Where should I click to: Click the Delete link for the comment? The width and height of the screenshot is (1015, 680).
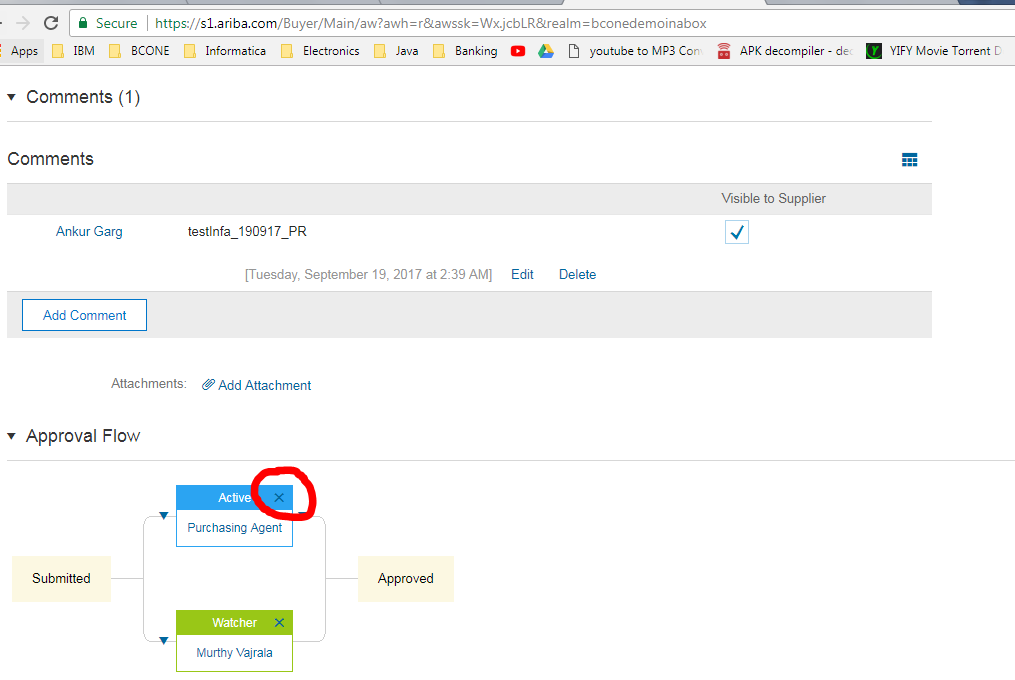pos(577,275)
